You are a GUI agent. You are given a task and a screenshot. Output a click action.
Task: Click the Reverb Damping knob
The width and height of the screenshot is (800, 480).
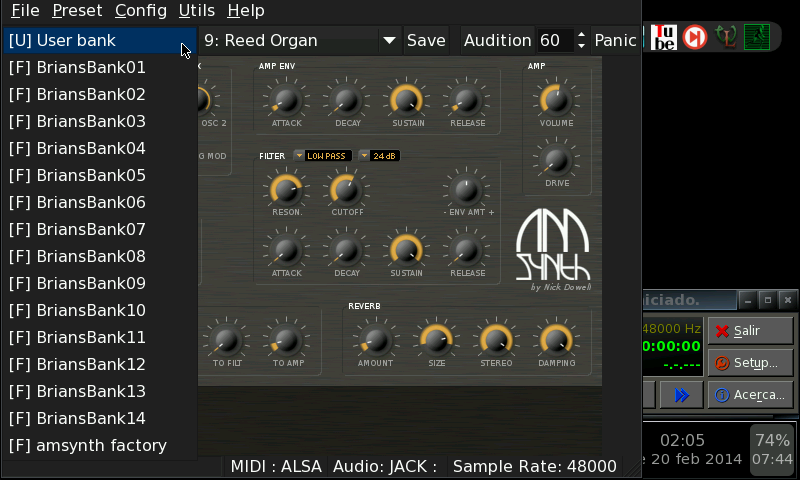(x=556, y=340)
